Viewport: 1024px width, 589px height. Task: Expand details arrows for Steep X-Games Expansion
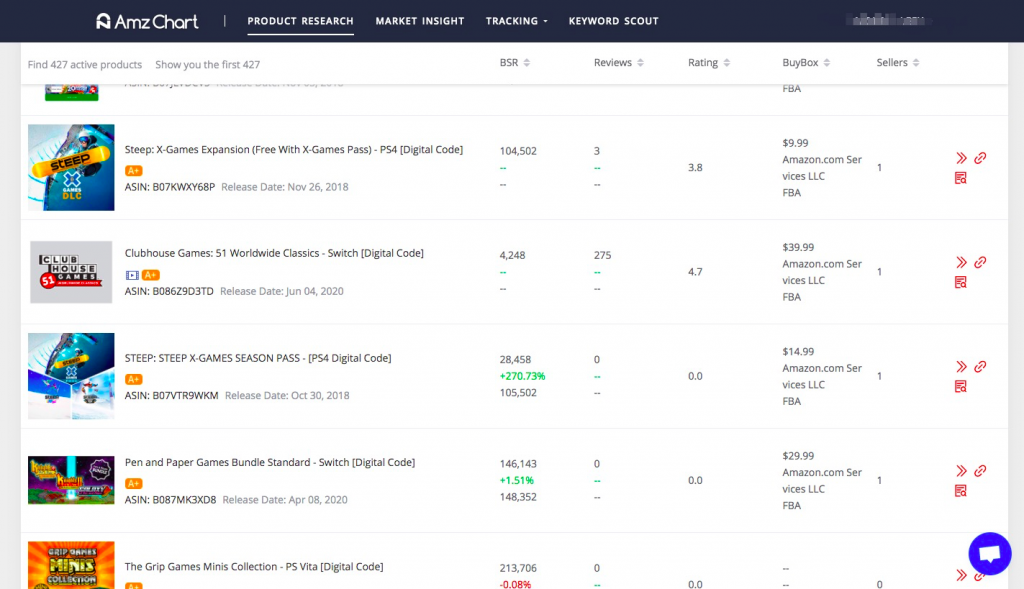click(x=961, y=158)
